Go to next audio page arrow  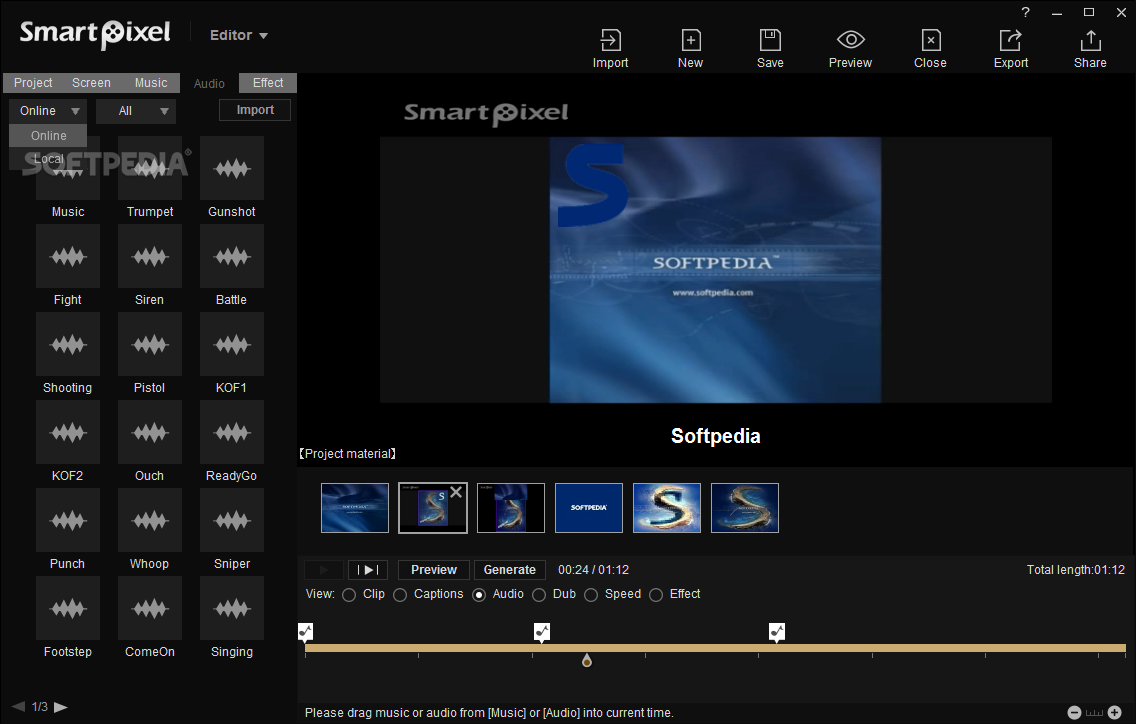[62, 707]
